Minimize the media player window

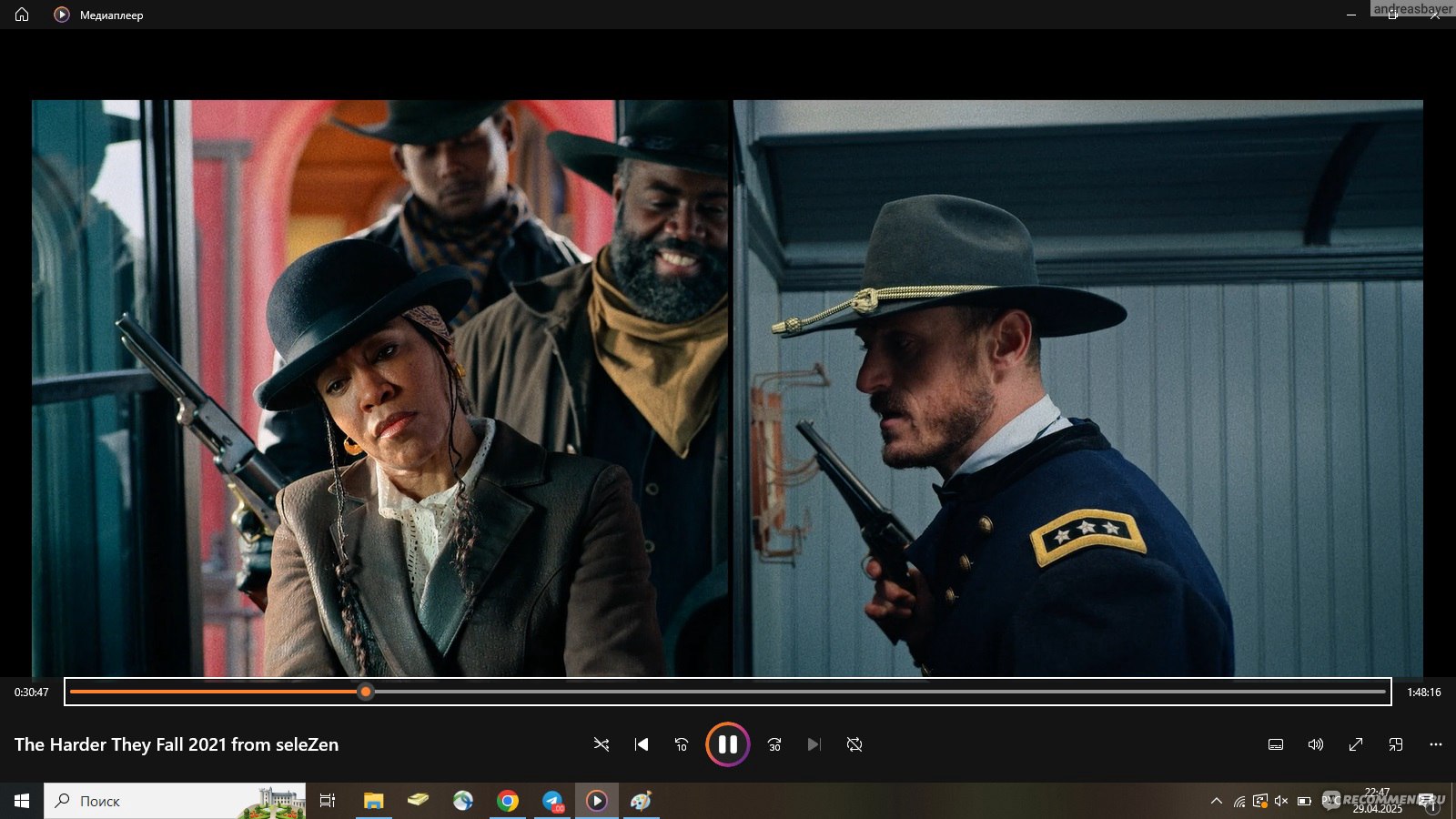coord(1351,15)
